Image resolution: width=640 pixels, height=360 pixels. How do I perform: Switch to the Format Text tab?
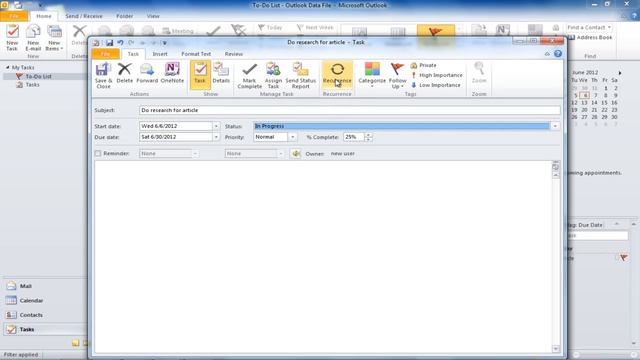pos(196,54)
